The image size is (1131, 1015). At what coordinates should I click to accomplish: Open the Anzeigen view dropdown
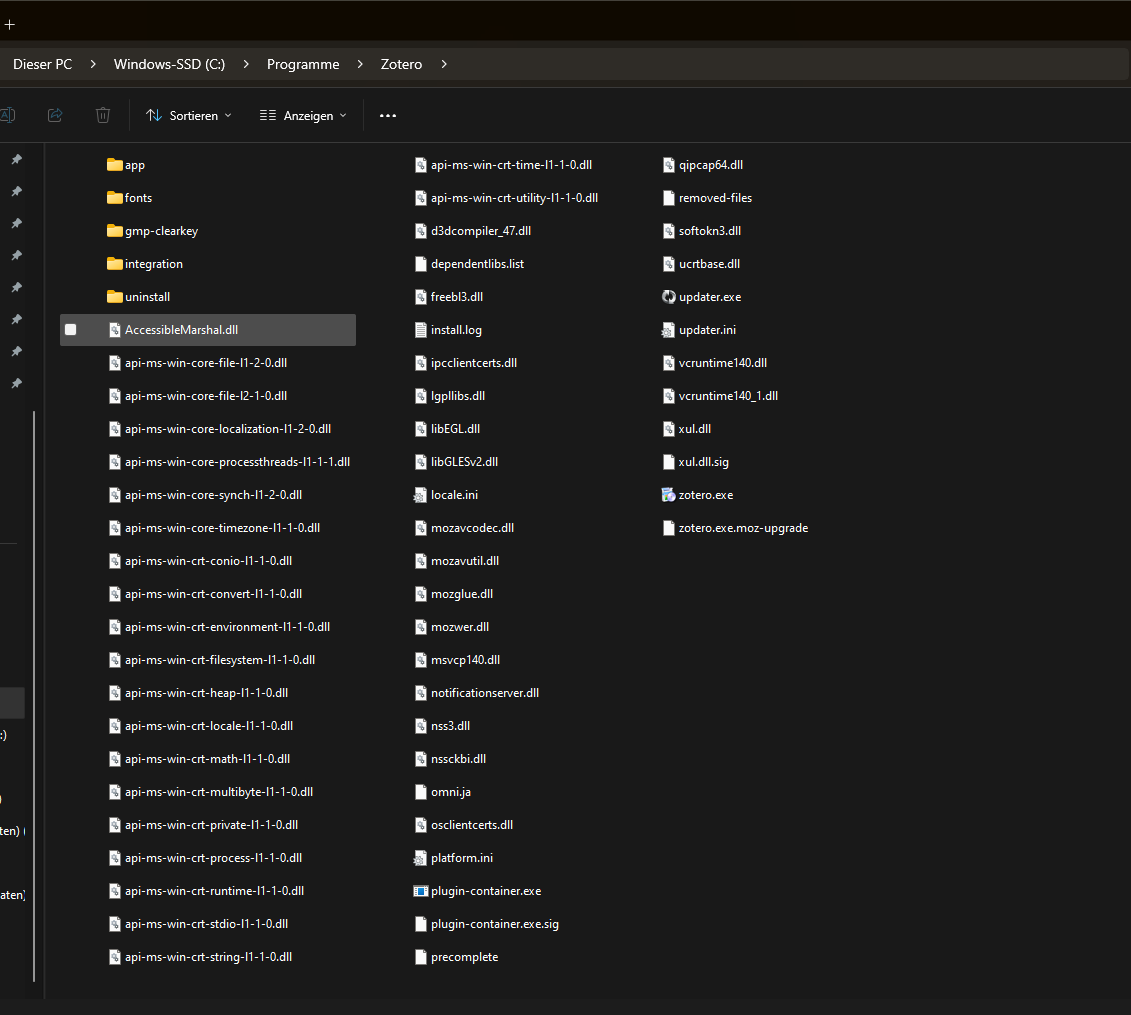point(304,115)
